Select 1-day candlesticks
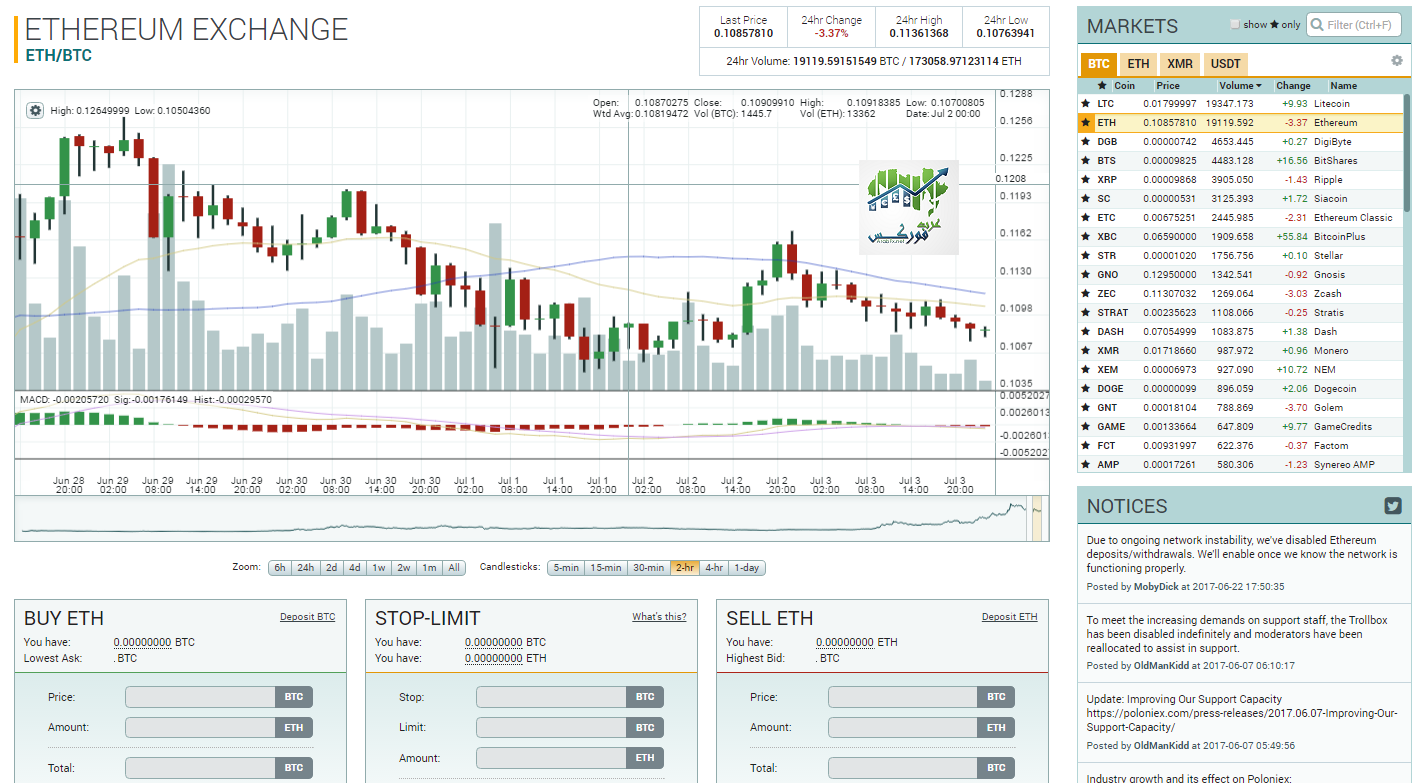 [746, 568]
